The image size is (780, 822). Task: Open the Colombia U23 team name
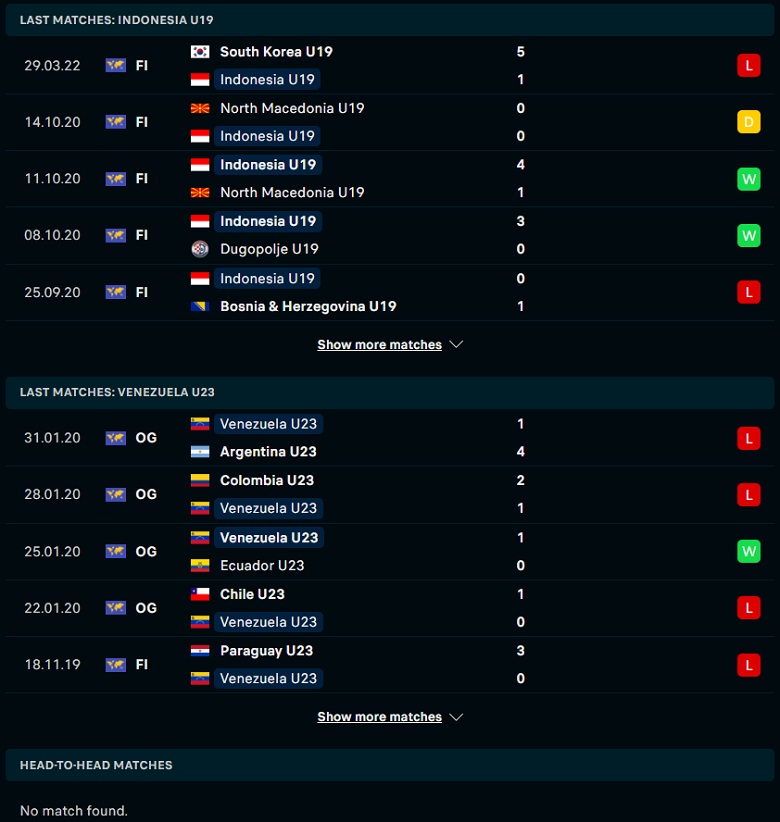click(267, 480)
